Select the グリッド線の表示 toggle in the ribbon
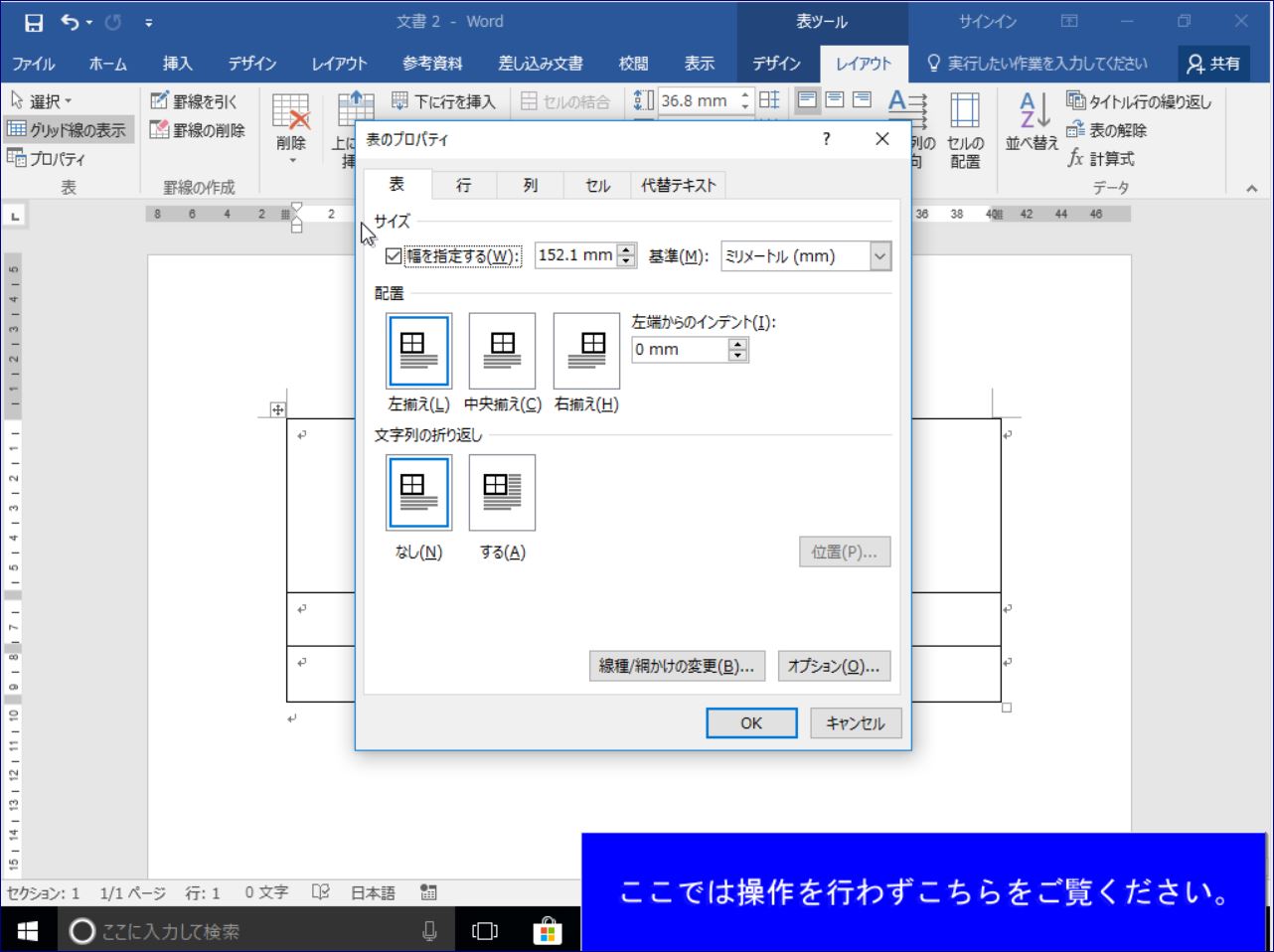Image resolution: width=1274 pixels, height=952 pixels. 65,128
